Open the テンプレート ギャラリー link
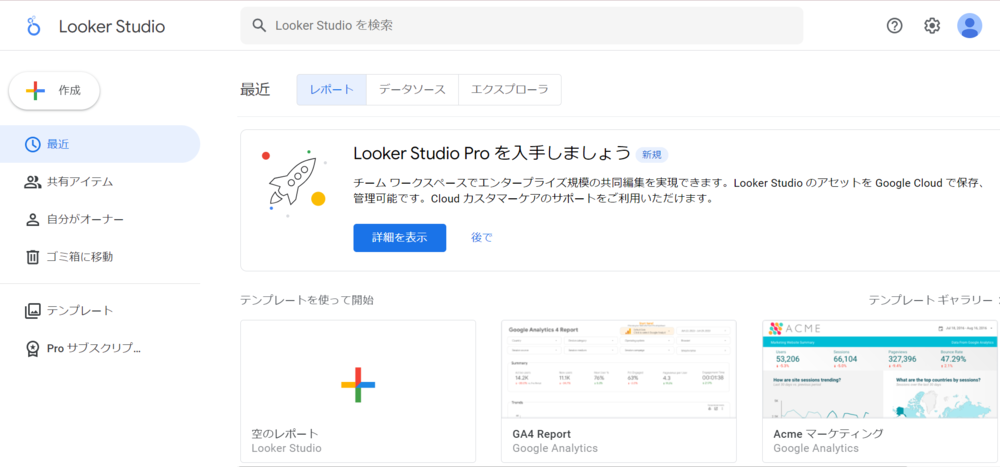This screenshot has height=467, width=1000. pos(930,300)
